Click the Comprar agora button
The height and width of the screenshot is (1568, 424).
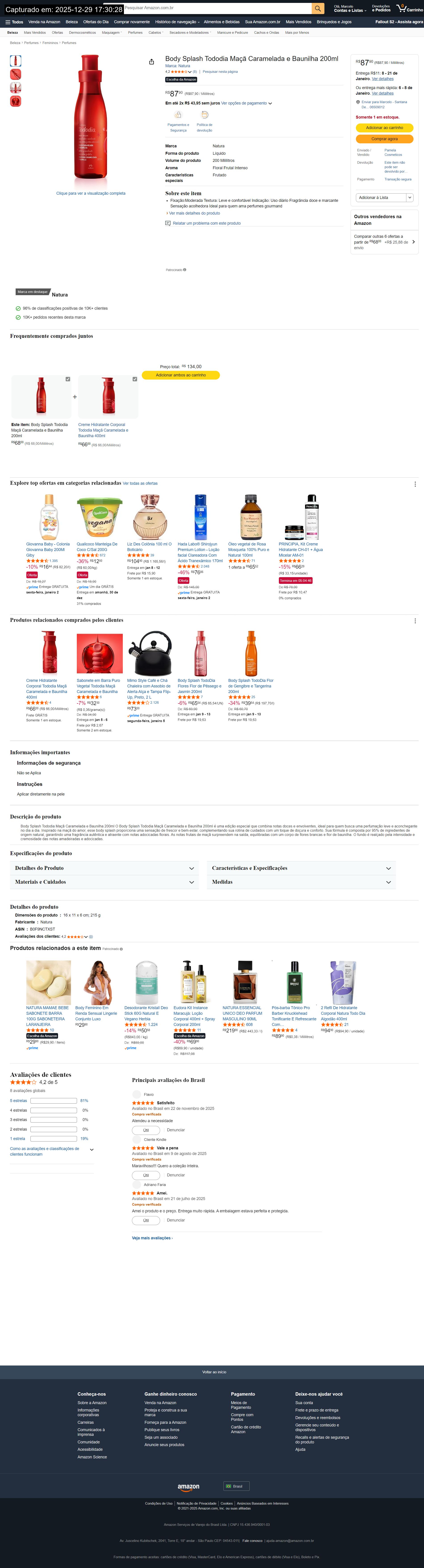384,139
